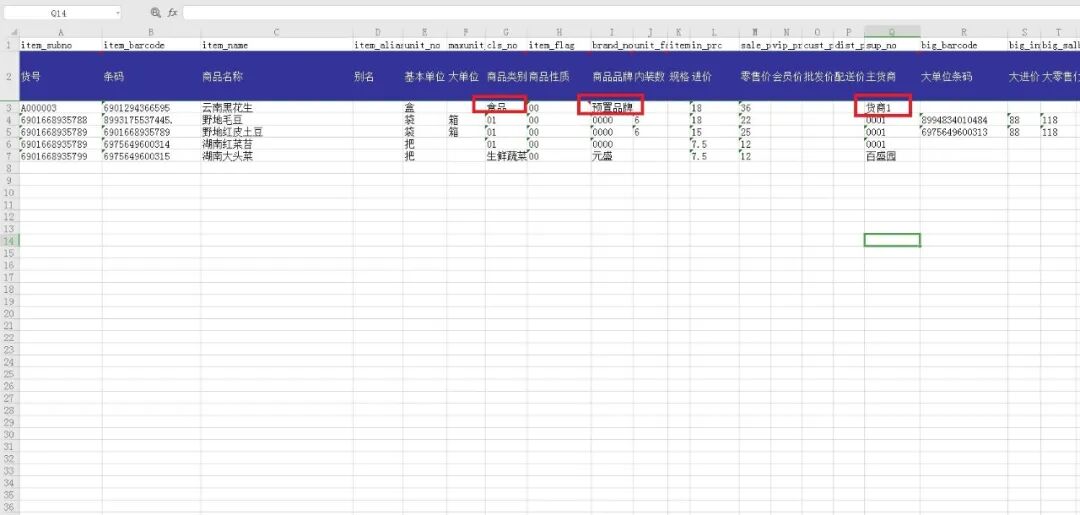Click the red-boxed 货商1 cell
The image size is (1080, 515).
(x=885, y=107)
